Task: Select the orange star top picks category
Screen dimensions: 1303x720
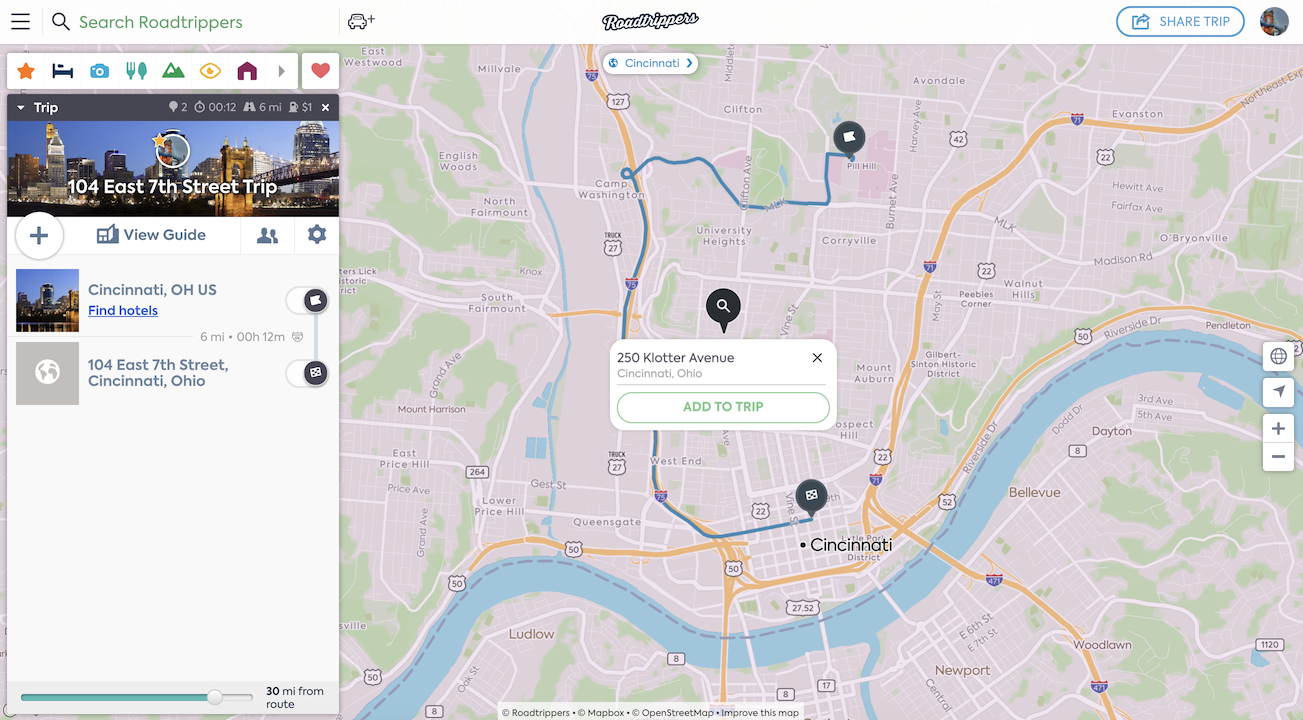Action: click(26, 71)
